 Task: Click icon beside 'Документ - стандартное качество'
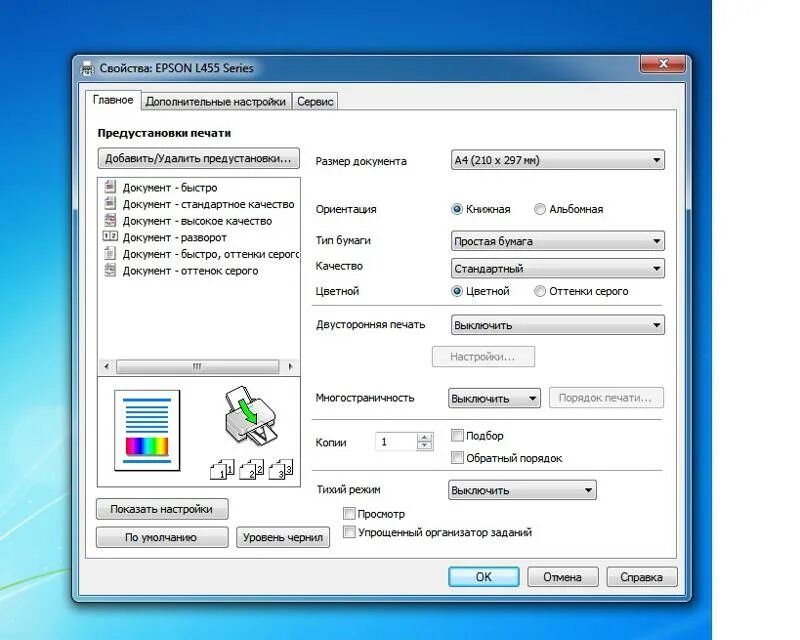(110, 204)
